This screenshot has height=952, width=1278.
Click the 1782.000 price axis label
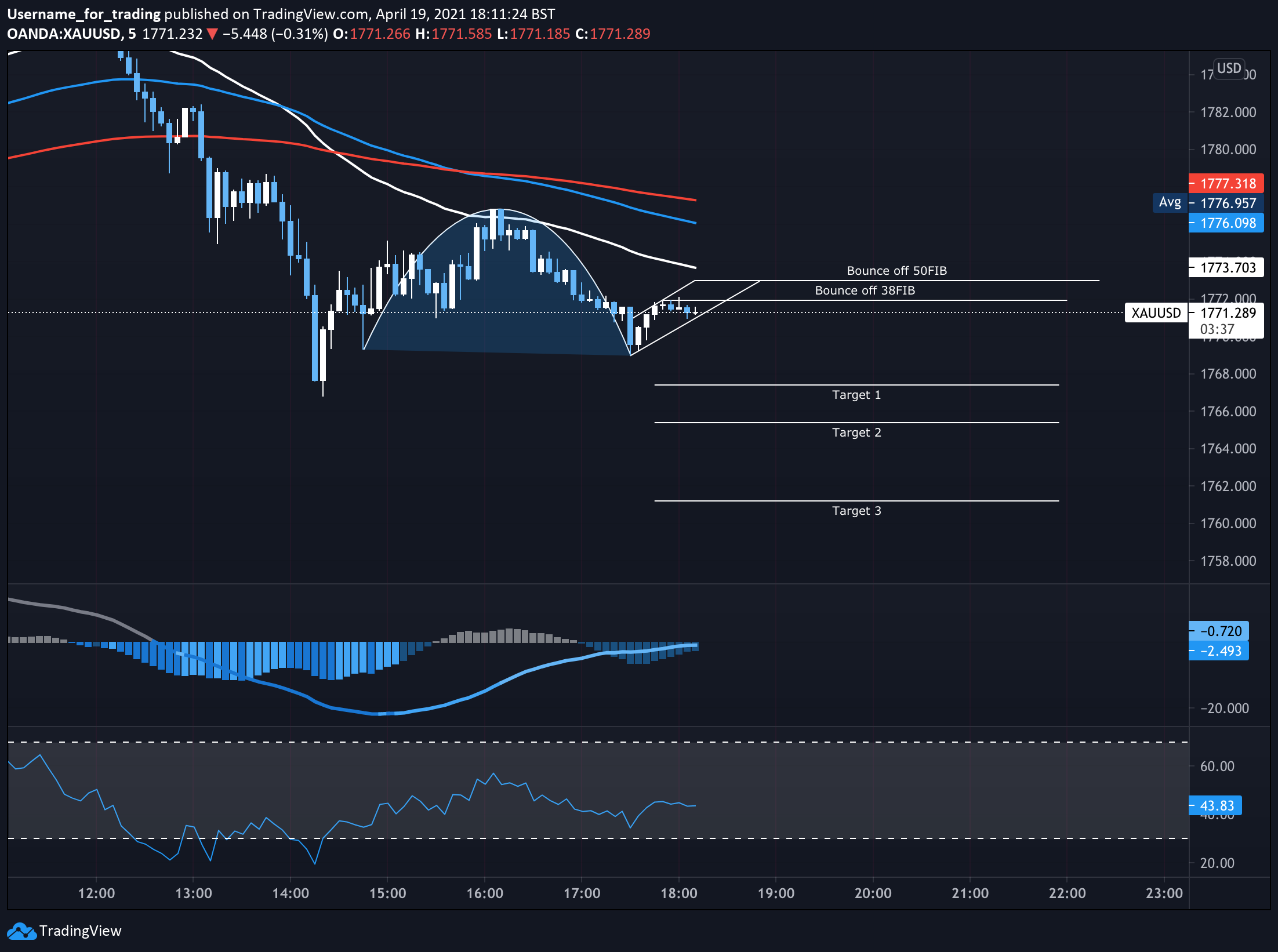(x=1228, y=112)
